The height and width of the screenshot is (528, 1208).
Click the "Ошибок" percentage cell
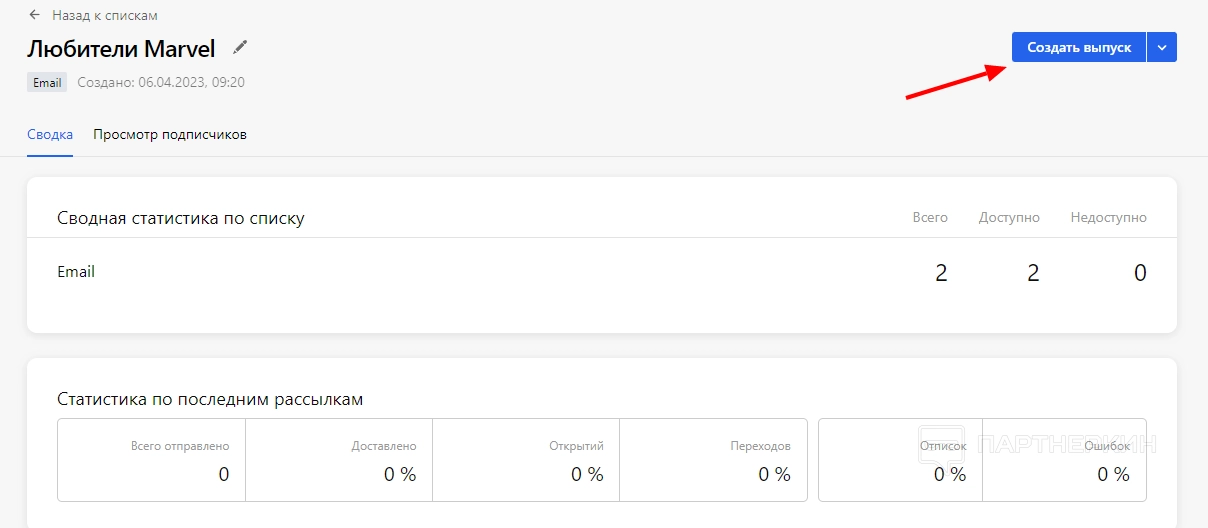click(1065, 460)
